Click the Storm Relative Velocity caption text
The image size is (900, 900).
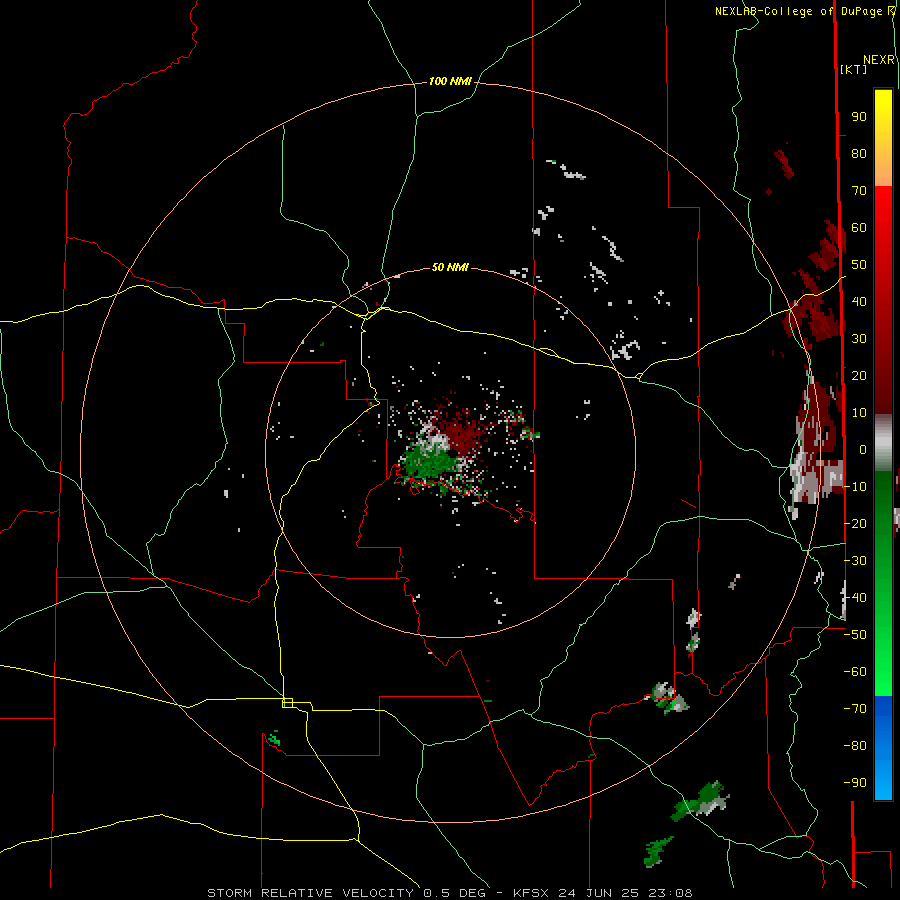click(x=450, y=893)
